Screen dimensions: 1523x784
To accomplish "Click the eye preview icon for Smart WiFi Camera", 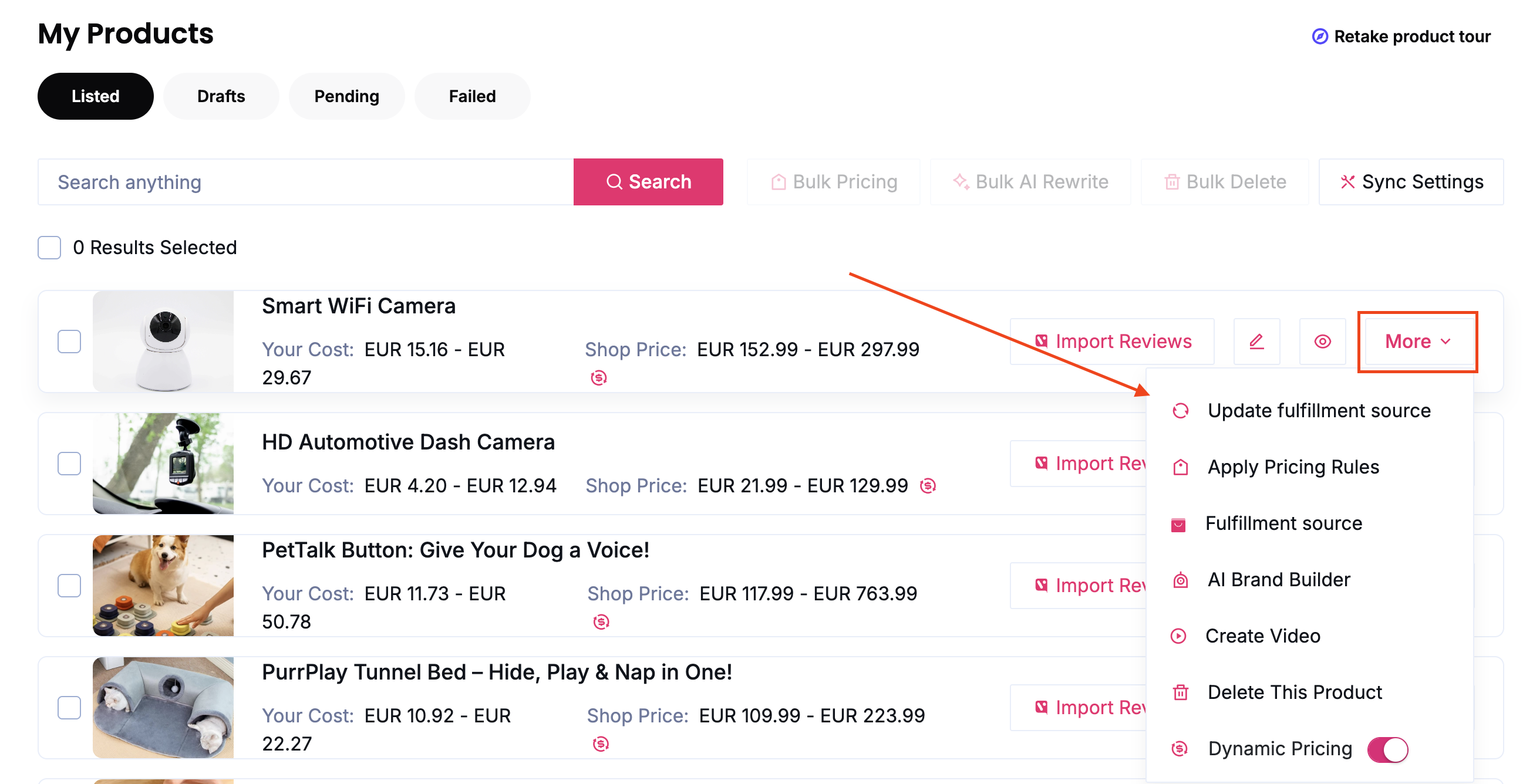I will coord(1322,341).
